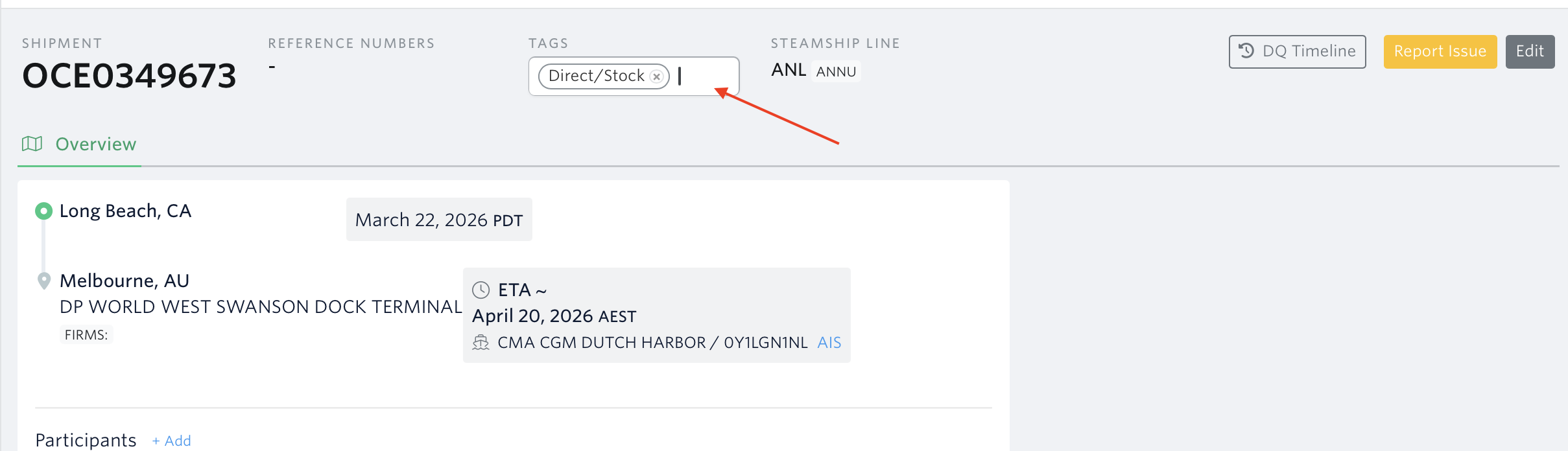
Task: Click the ANNU steamship line badge
Action: pos(836,71)
